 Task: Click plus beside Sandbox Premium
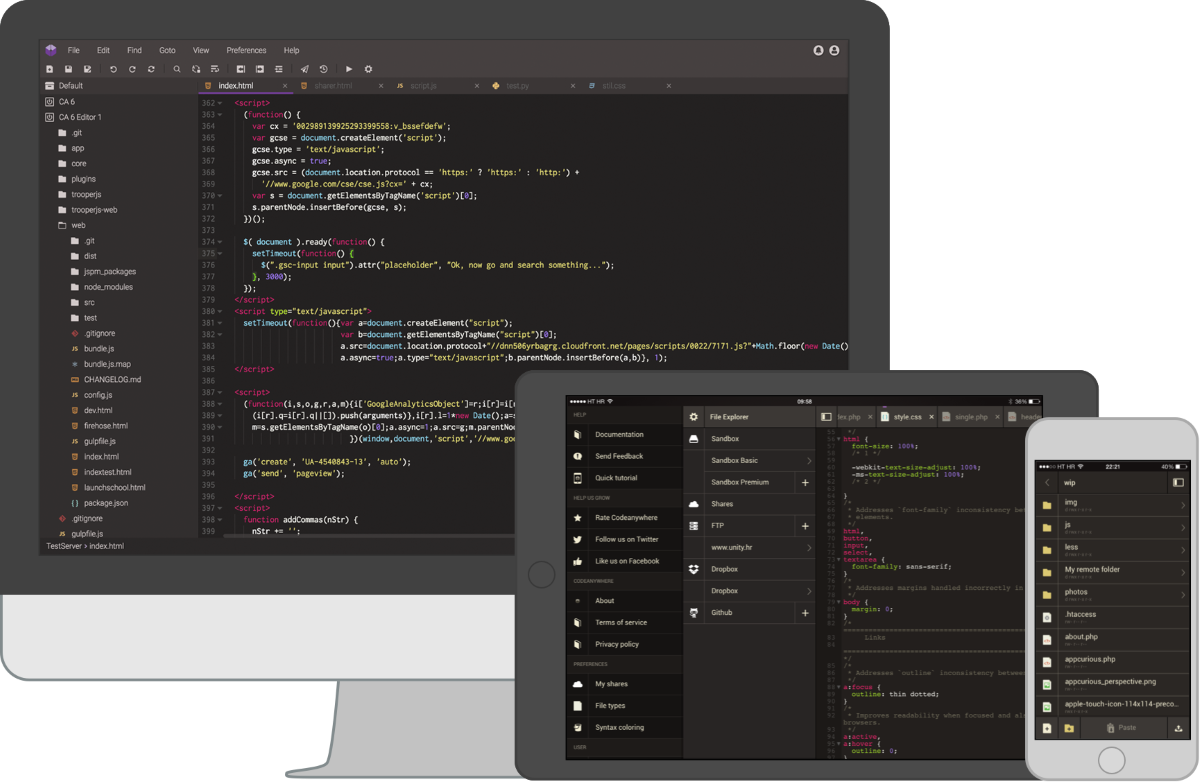point(806,482)
